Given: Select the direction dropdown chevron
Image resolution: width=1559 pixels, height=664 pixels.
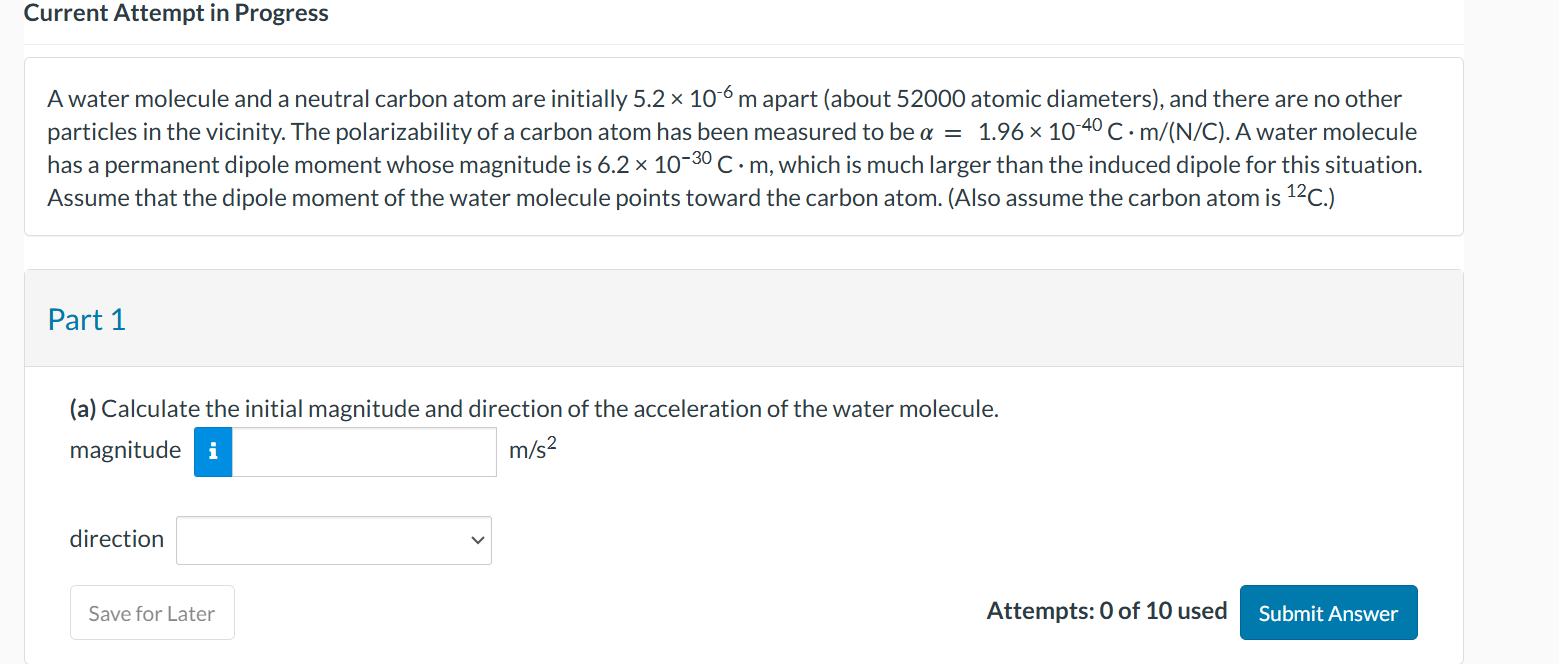Looking at the screenshot, I should click(x=476, y=540).
